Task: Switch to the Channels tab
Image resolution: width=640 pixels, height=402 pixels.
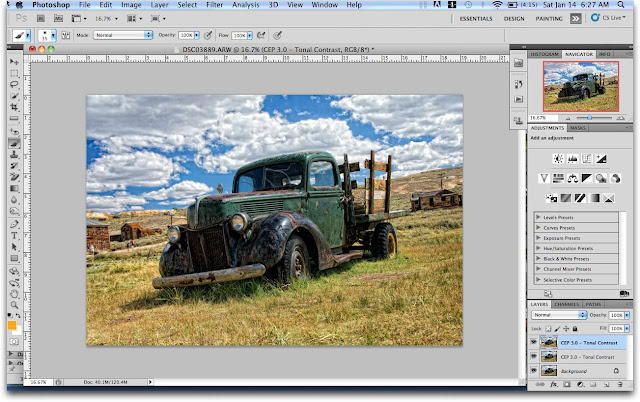Action: pos(567,304)
